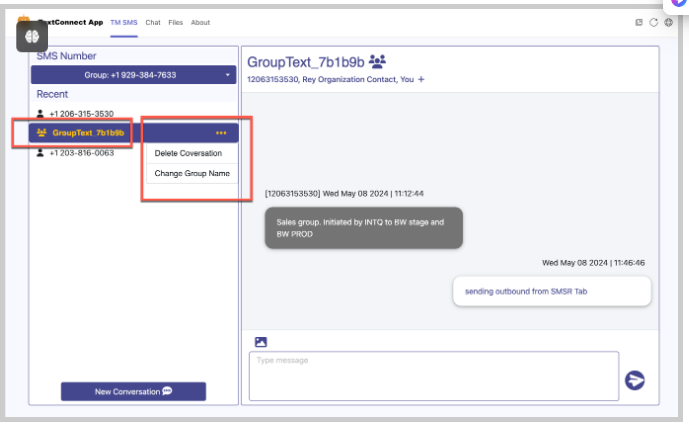
Task: Open the About tab
Action: click(200, 22)
